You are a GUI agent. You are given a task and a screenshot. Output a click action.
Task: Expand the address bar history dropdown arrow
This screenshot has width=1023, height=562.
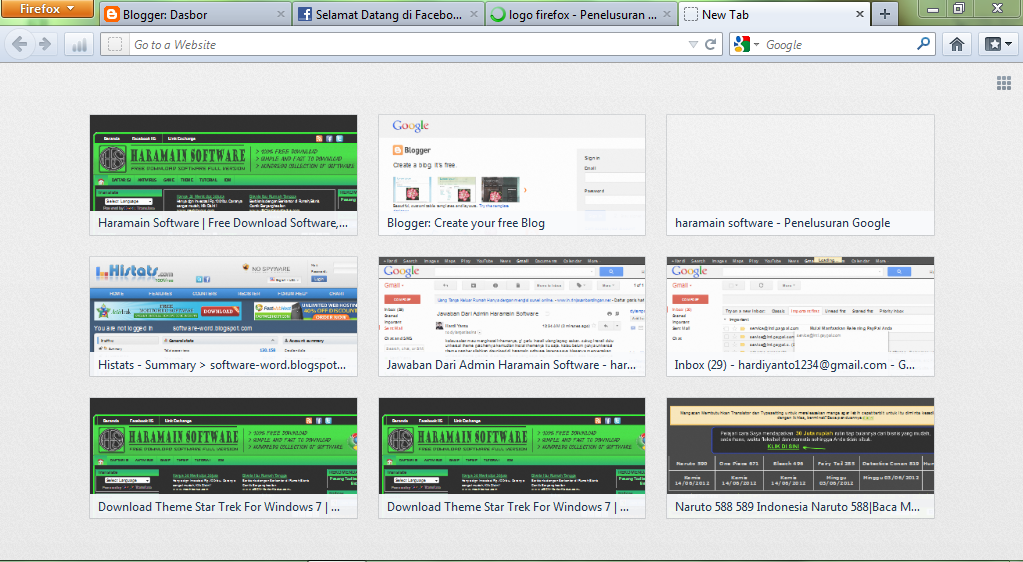pyautogui.click(x=693, y=44)
